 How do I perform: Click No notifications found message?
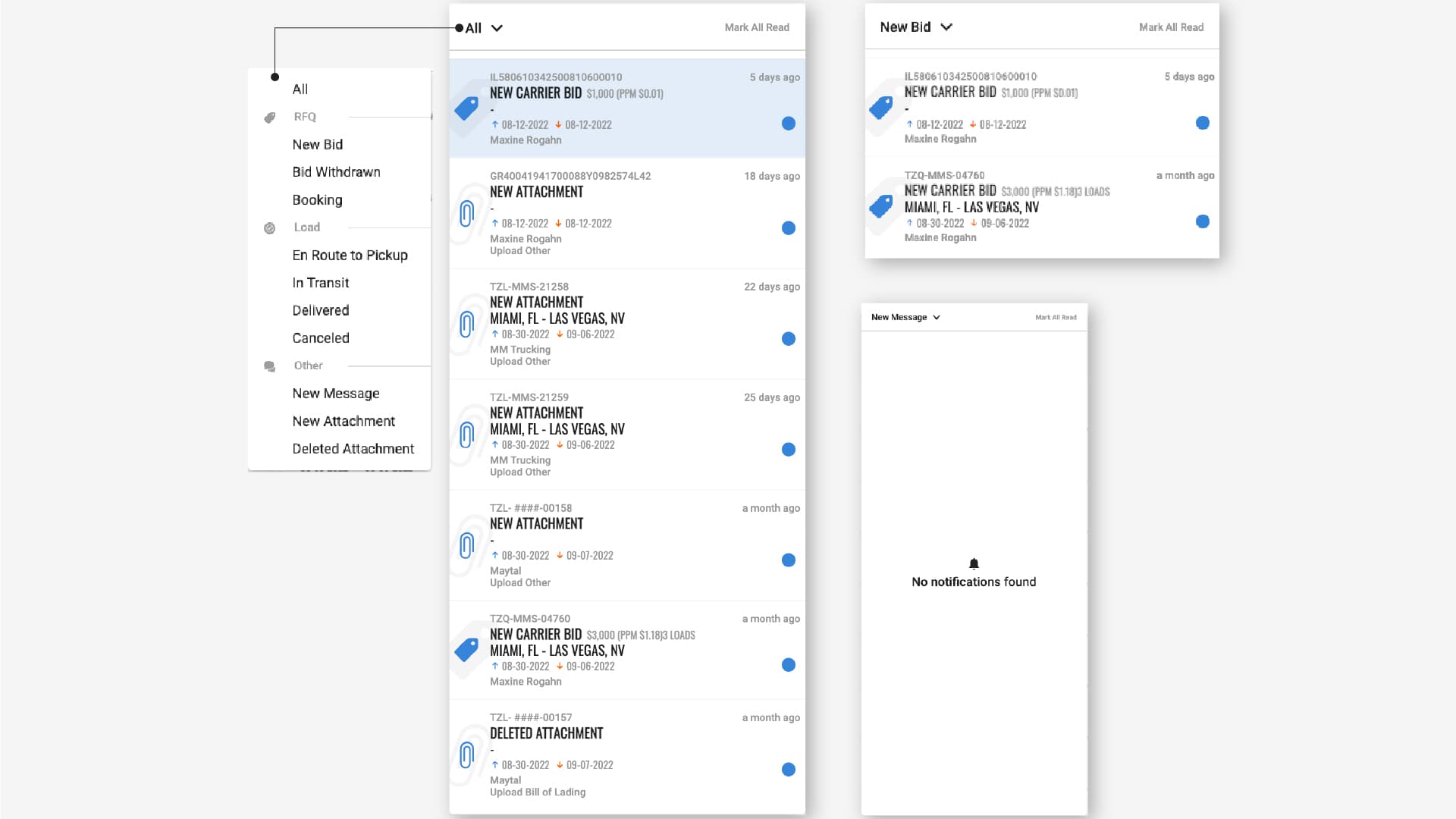pos(974,582)
